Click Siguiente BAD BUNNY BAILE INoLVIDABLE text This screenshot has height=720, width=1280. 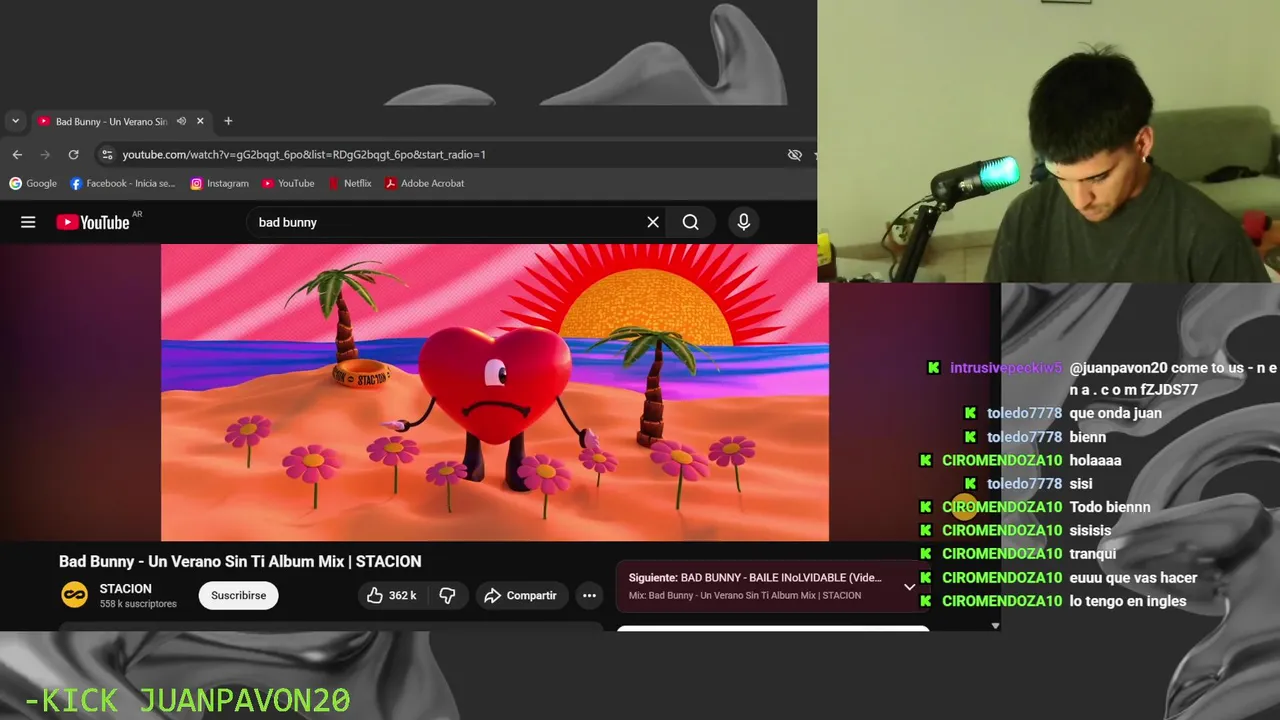(x=755, y=578)
